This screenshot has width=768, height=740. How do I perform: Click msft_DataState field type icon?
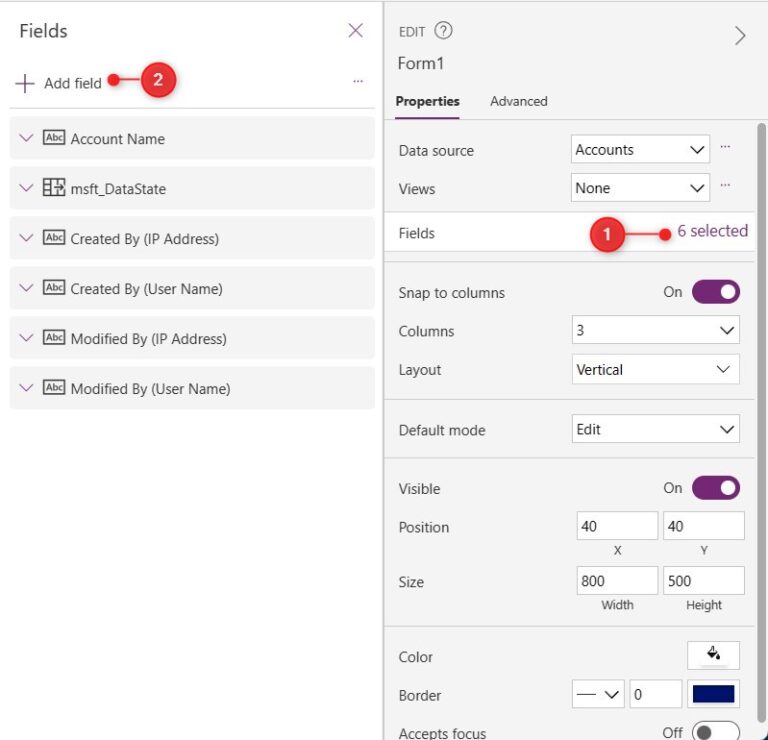[54, 188]
